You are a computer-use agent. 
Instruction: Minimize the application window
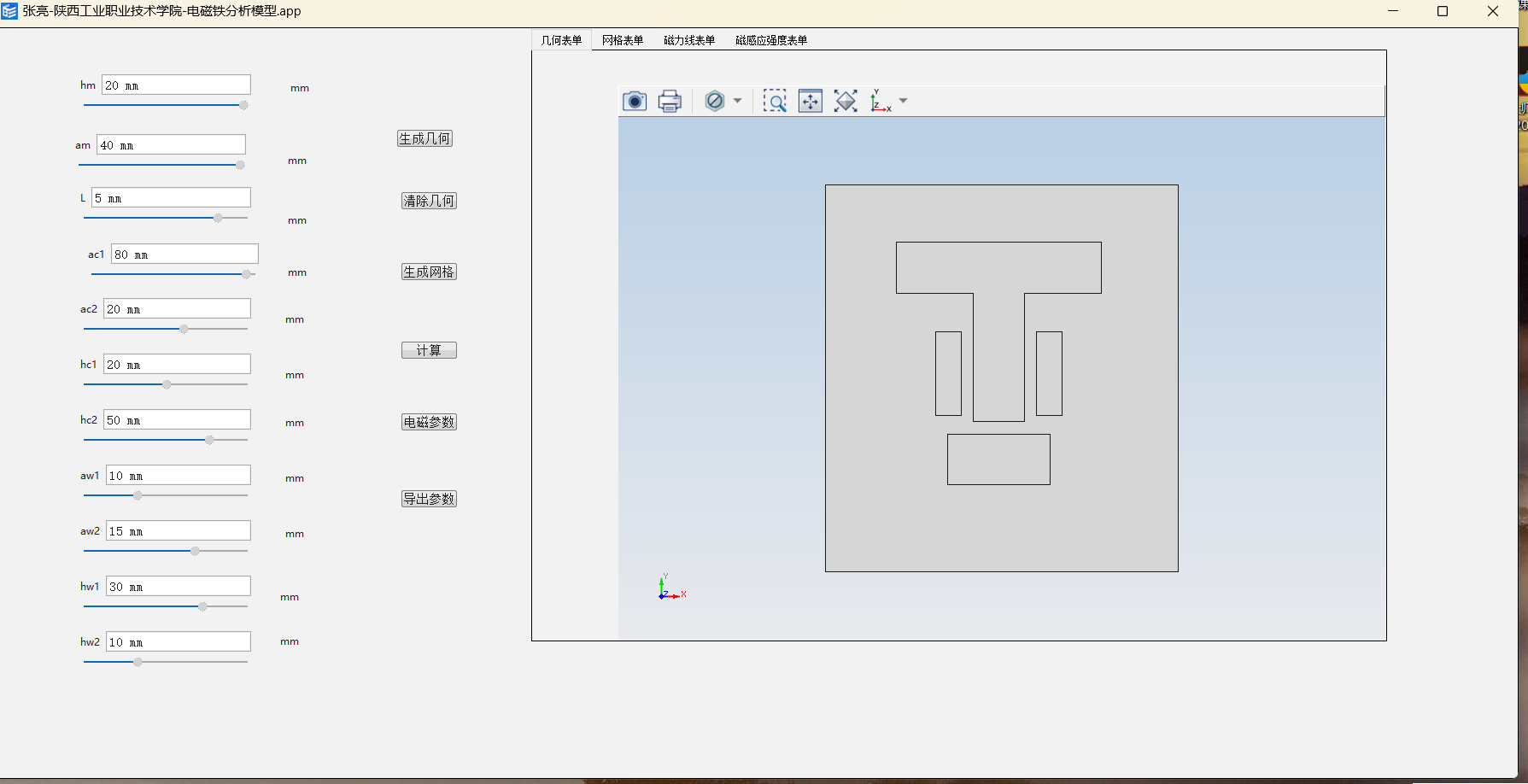click(x=1393, y=11)
